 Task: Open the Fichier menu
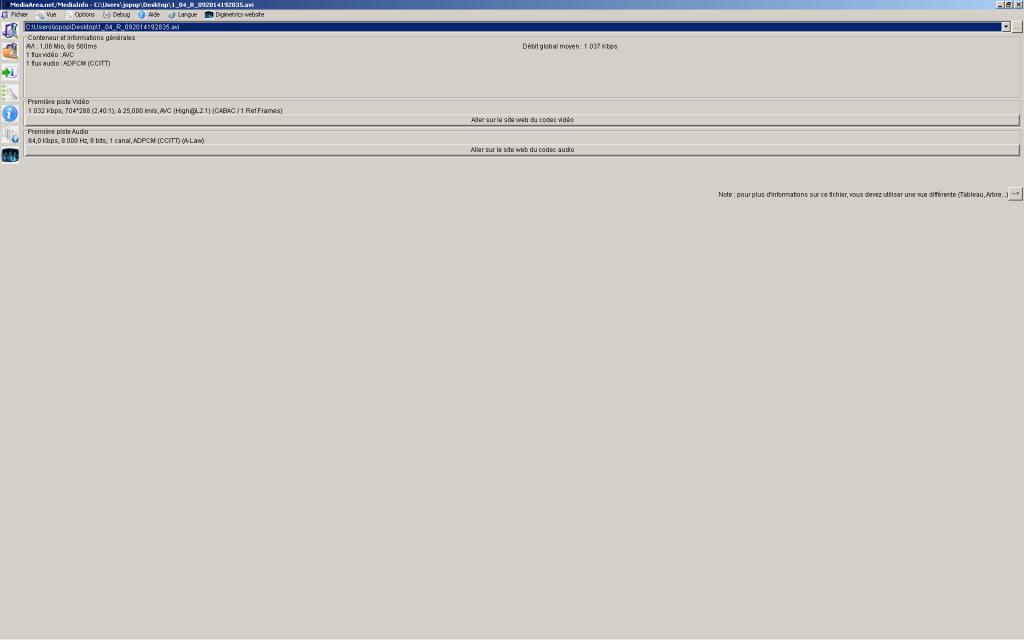(x=15, y=14)
